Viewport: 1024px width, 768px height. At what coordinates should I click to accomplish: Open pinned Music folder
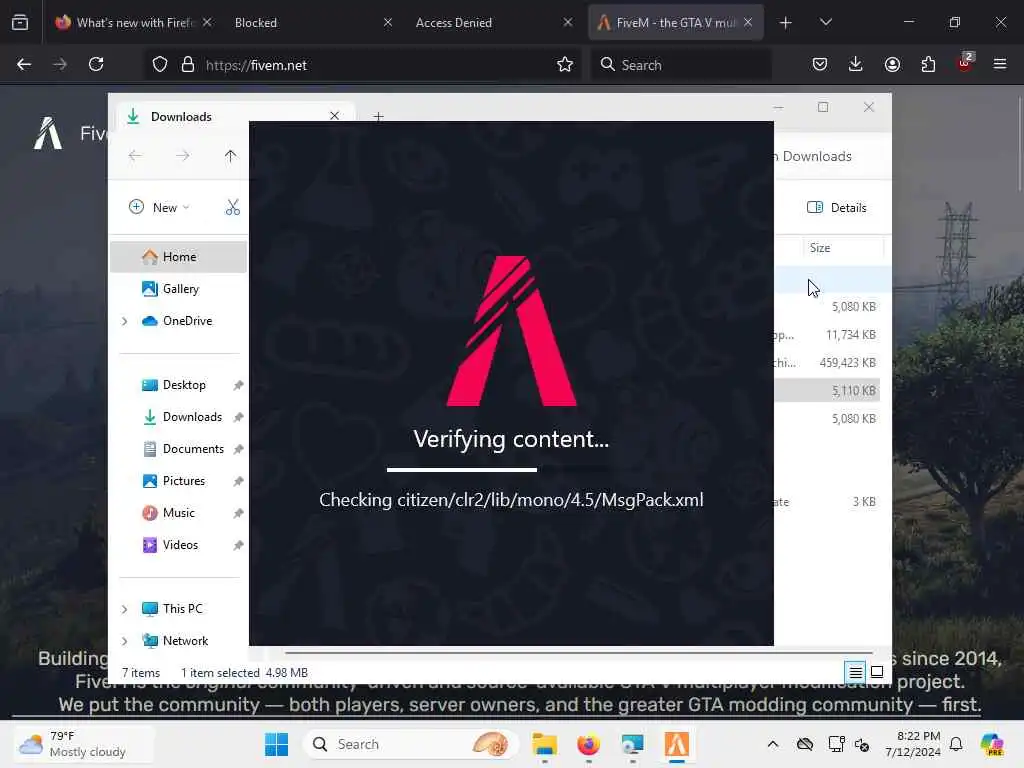(178, 513)
